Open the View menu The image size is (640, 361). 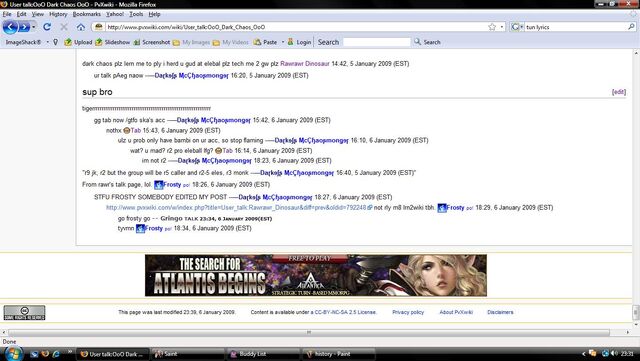38,14
